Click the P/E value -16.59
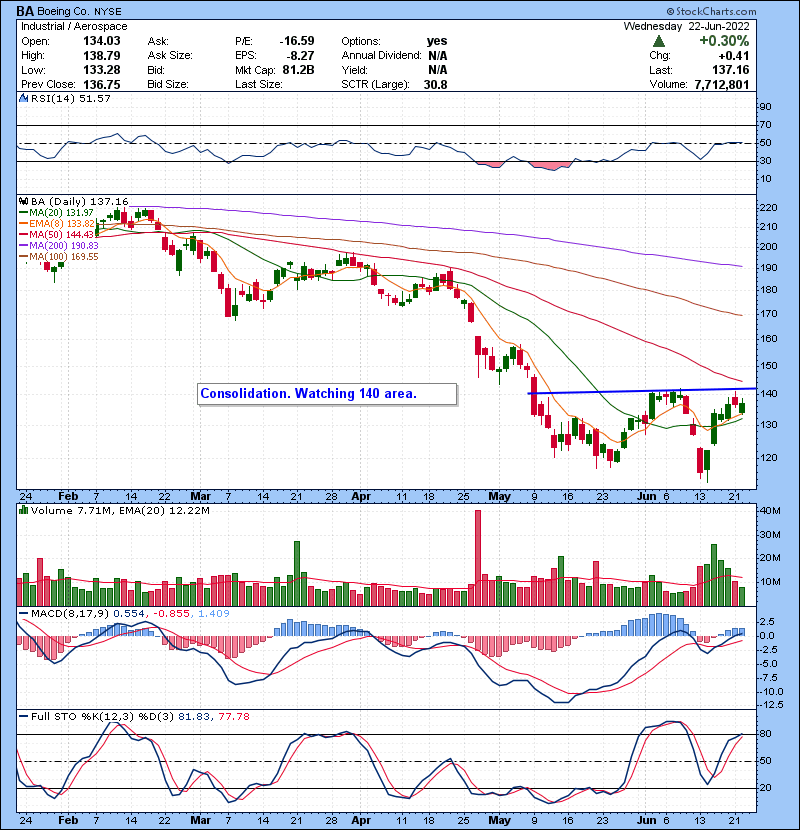Screen dimensions: 800x830 297,41
